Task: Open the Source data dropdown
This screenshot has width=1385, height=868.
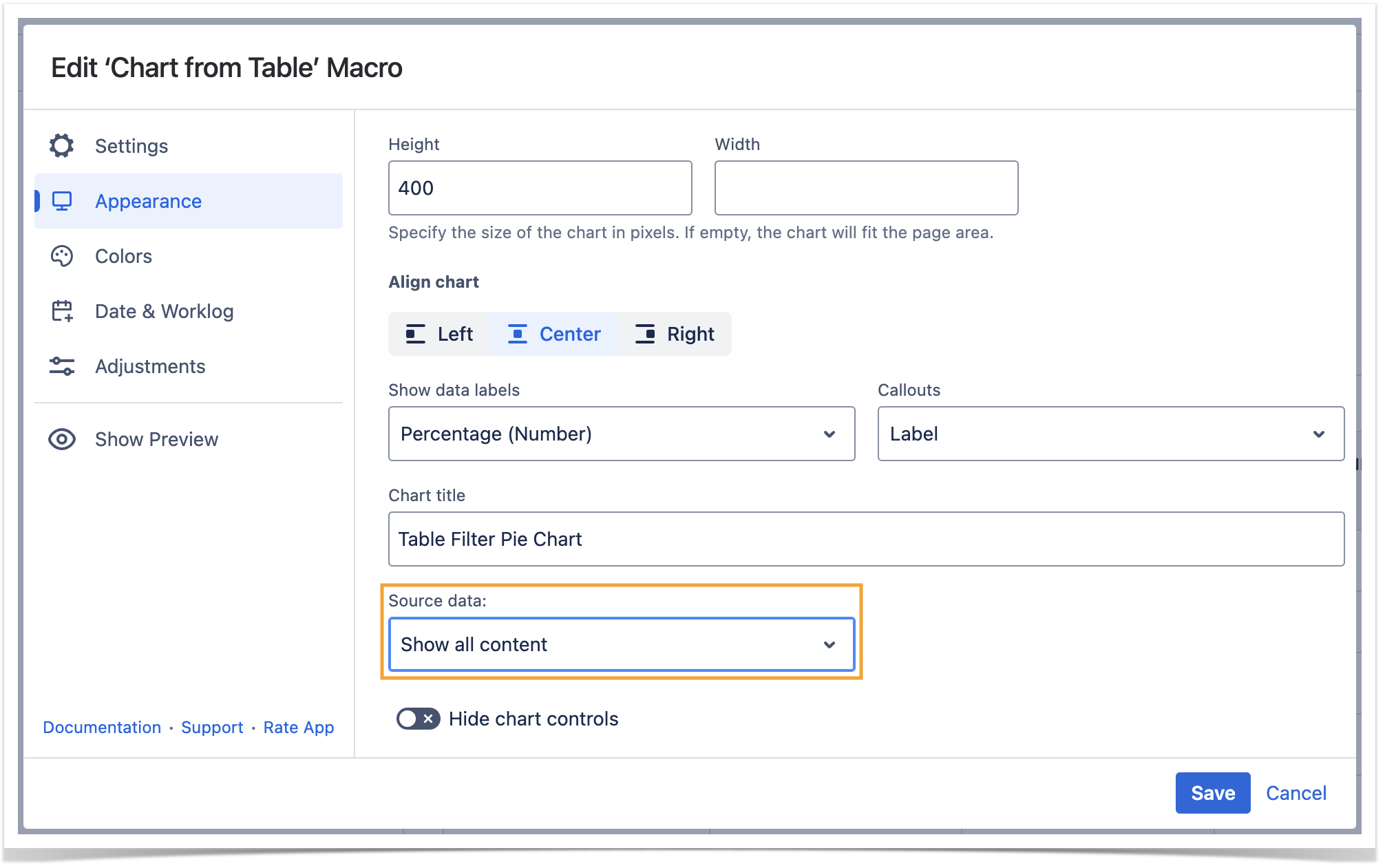Action: (621, 644)
